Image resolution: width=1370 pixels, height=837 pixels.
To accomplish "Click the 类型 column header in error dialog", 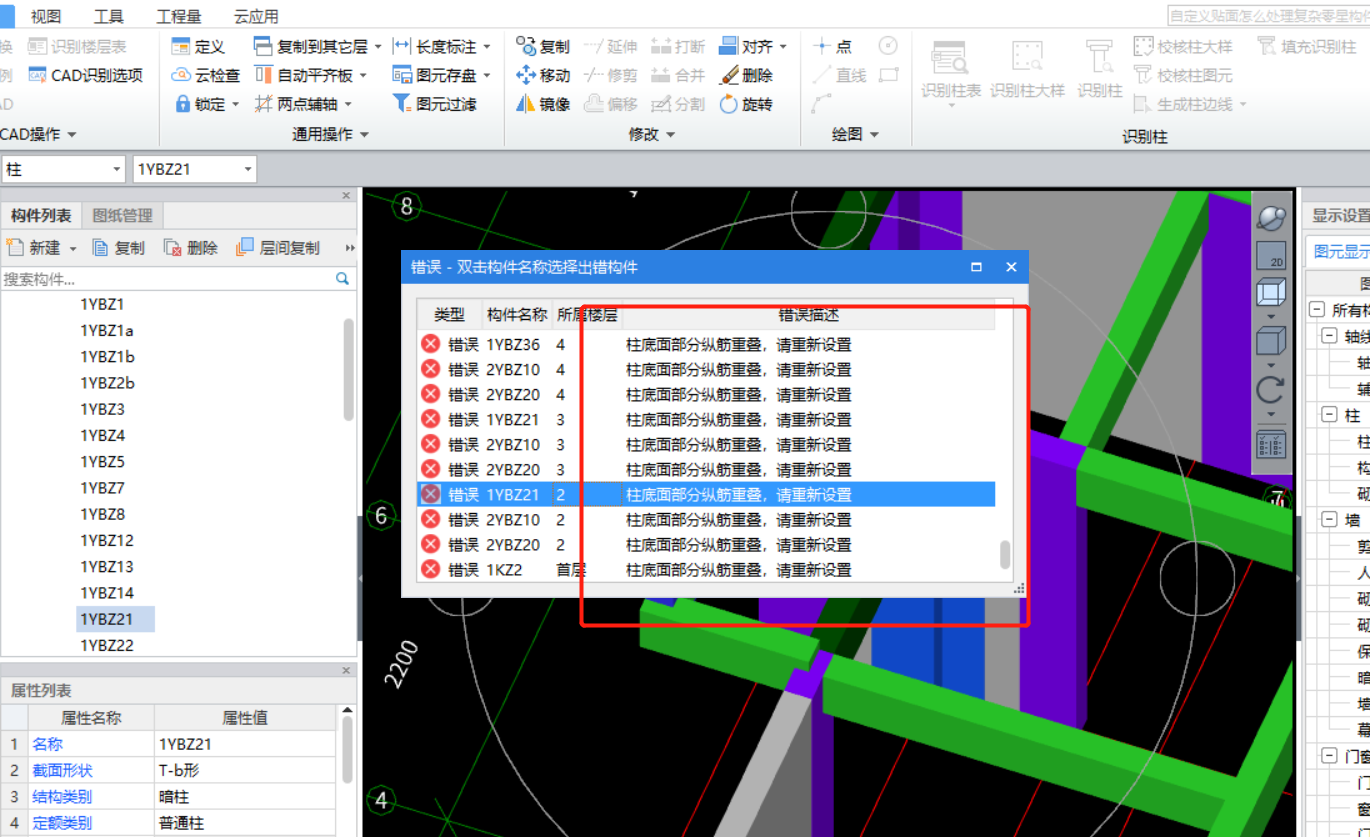I will [x=449, y=315].
